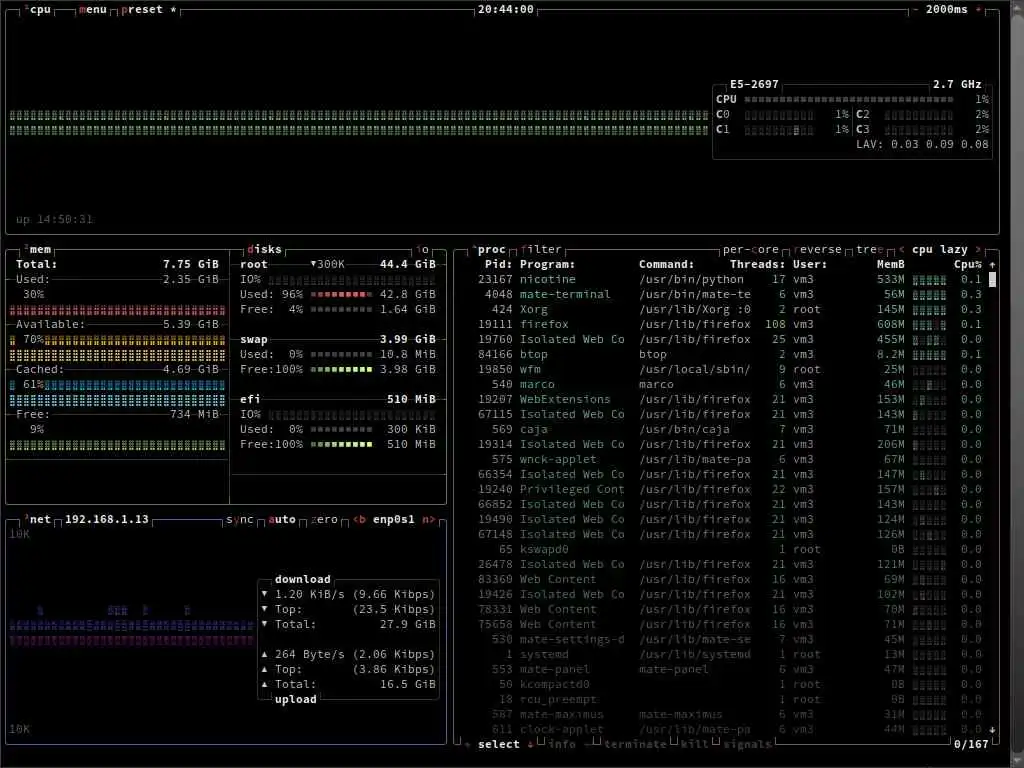Click the E5-2697 CPU model label
Screen dimensions: 1024x768
(754, 84)
